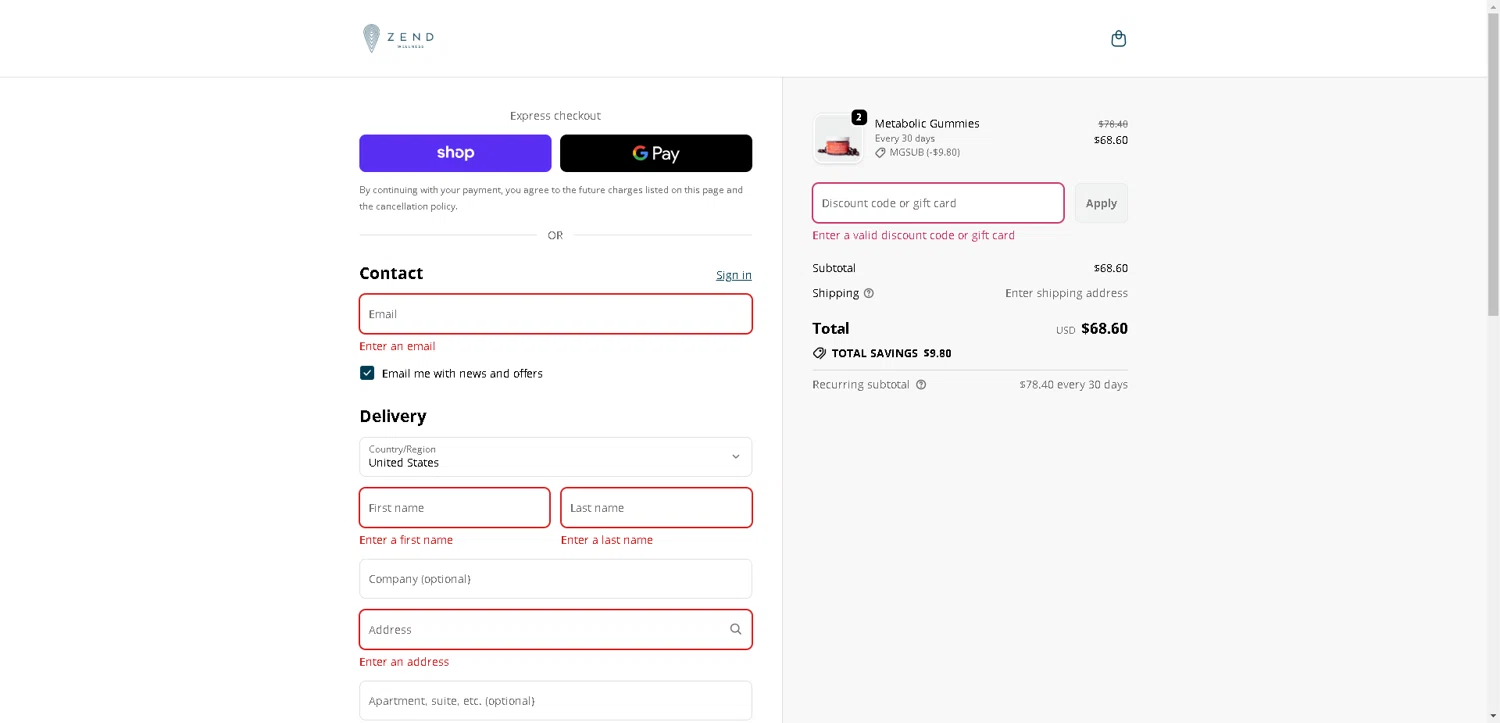
Task: Pay with Shop Pay express button
Action: click(455, 153)
